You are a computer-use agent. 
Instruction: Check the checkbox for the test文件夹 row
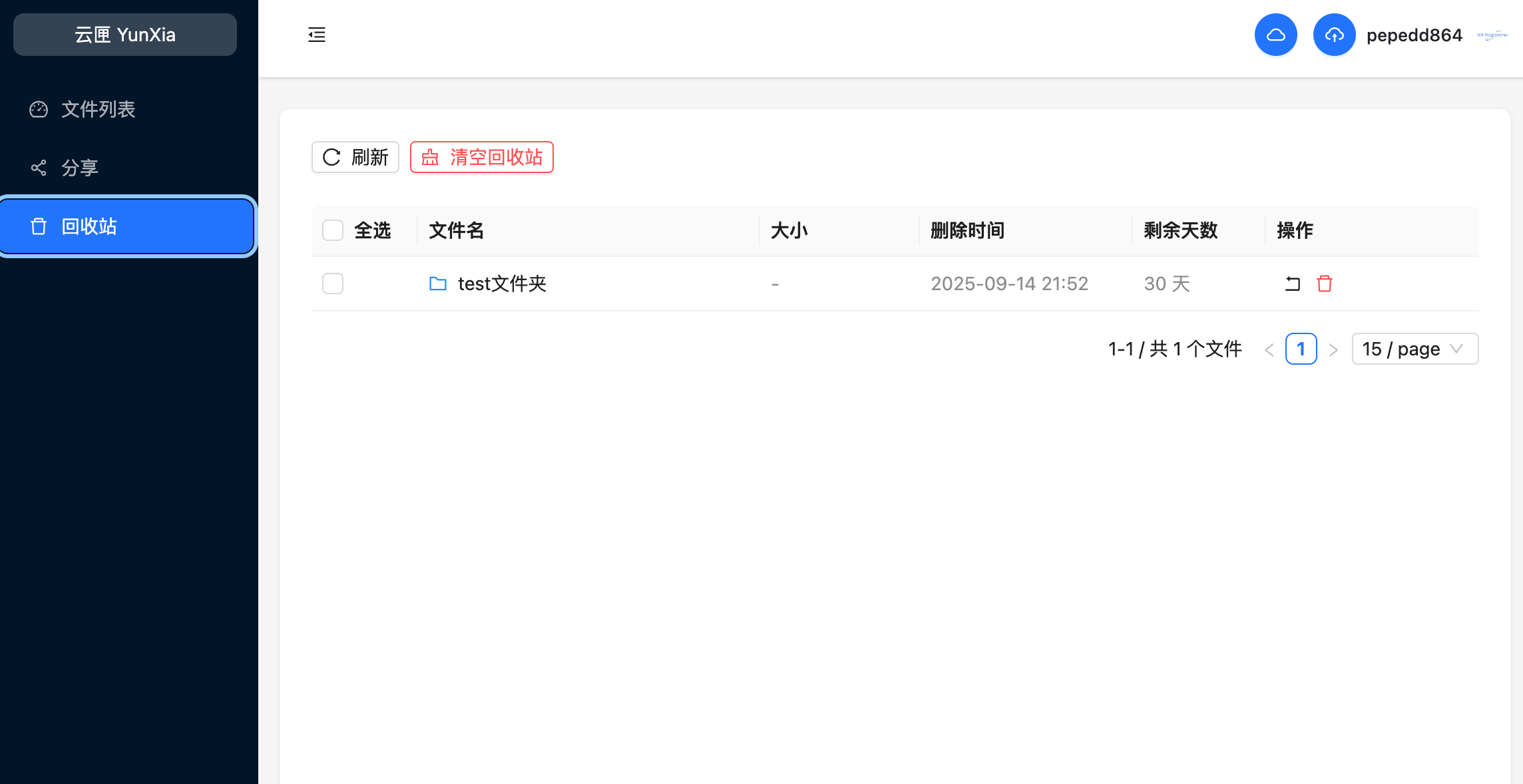333,284
